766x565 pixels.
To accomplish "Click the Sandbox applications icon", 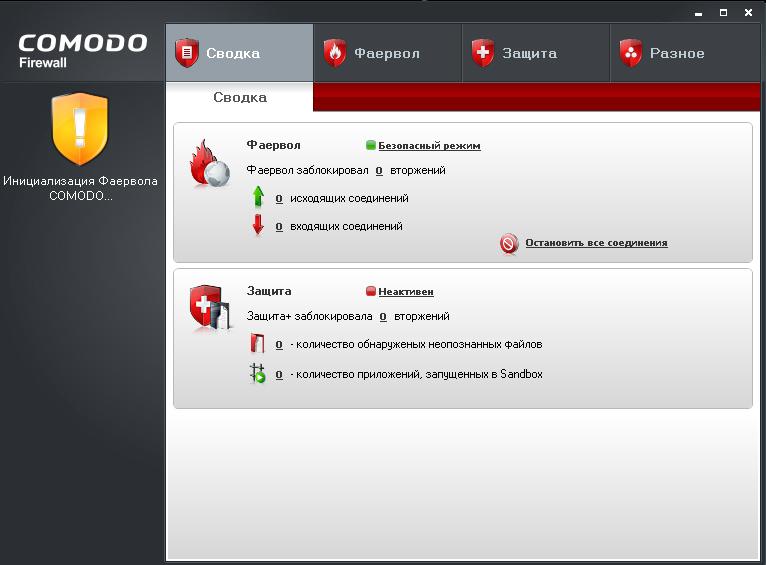I will (257, 374).
